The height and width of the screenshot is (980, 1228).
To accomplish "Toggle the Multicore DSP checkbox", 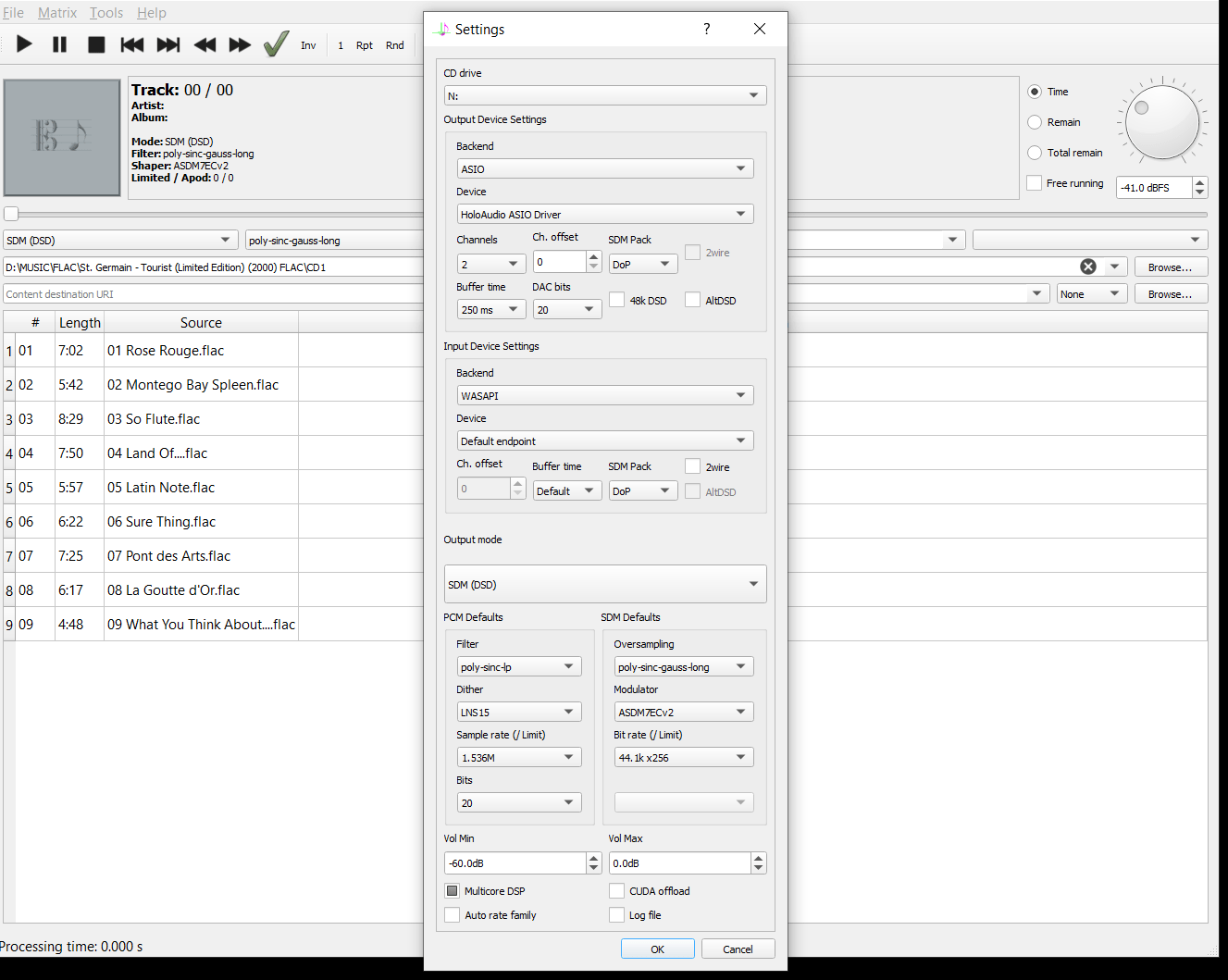I will pos(452,890).
